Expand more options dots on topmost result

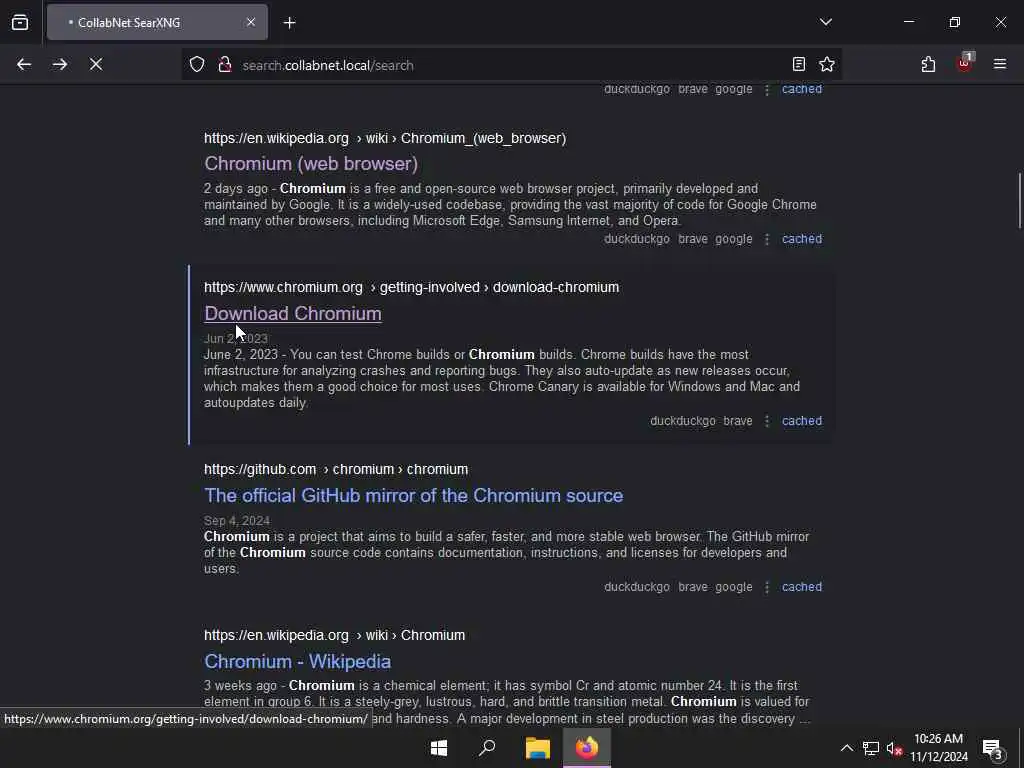767,89
